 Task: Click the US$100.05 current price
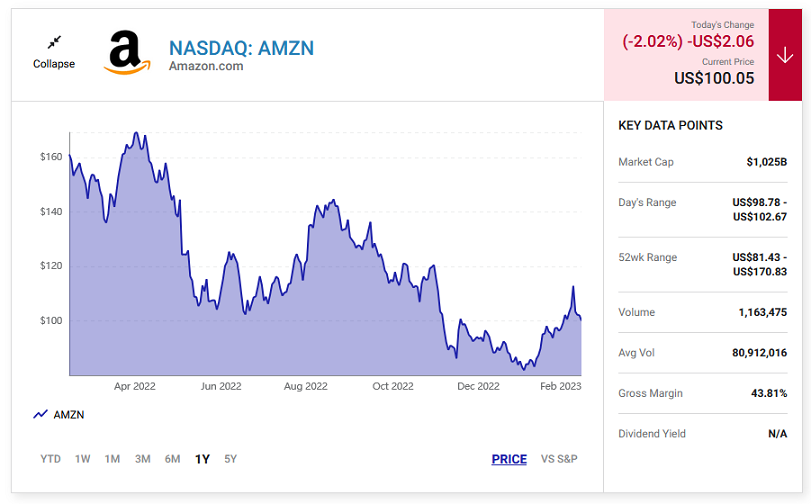coord(714,78)
